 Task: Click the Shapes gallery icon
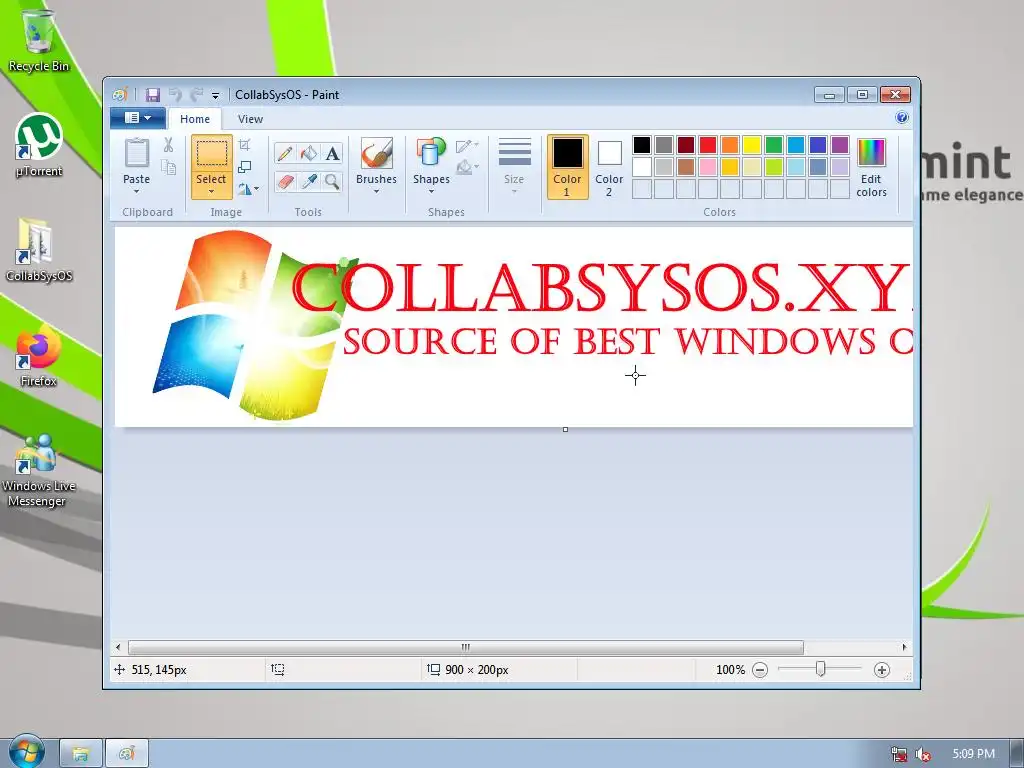coord(431,153)
